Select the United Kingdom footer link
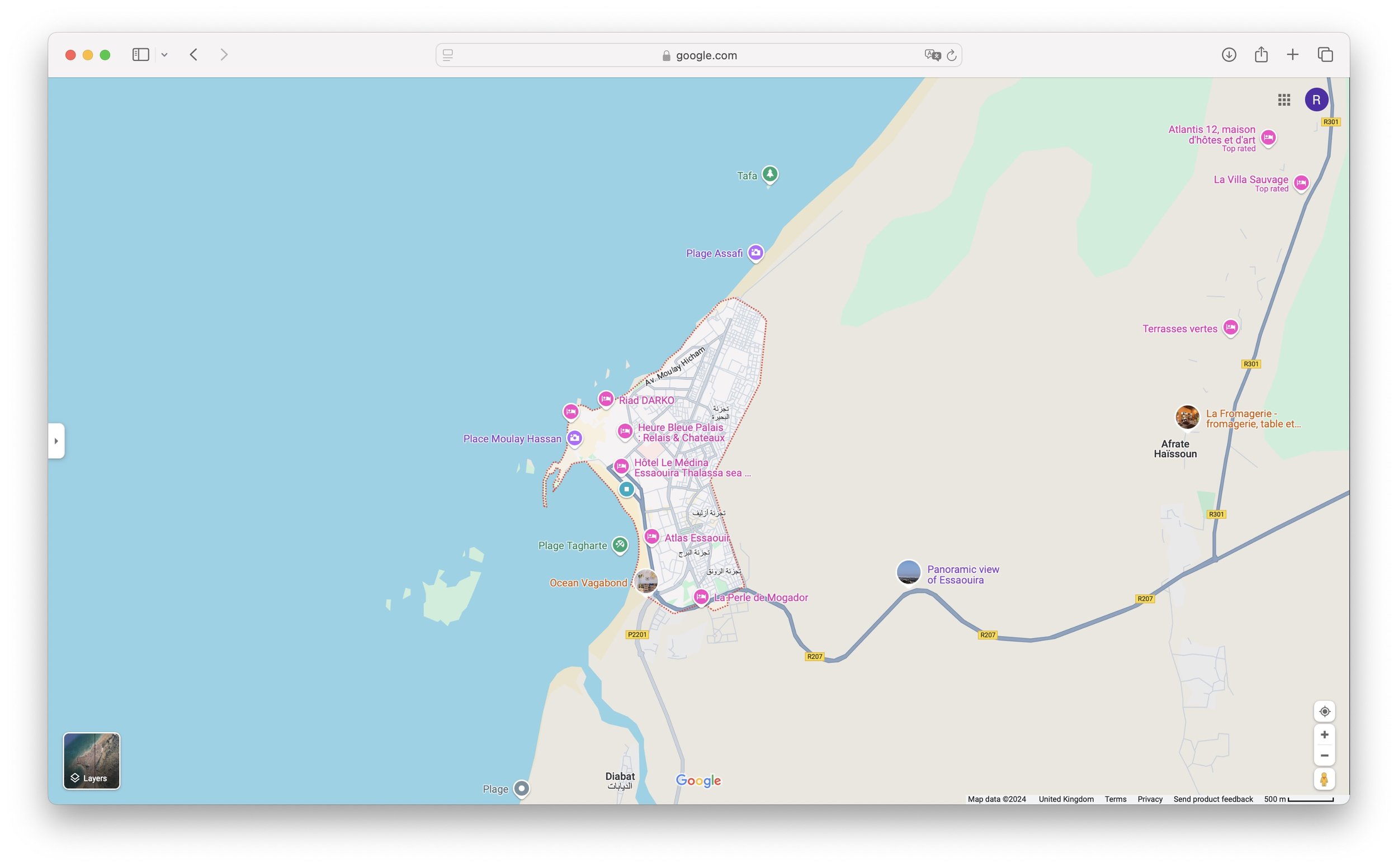This screenshot has height=868, width=1398. pos(1065,799)
